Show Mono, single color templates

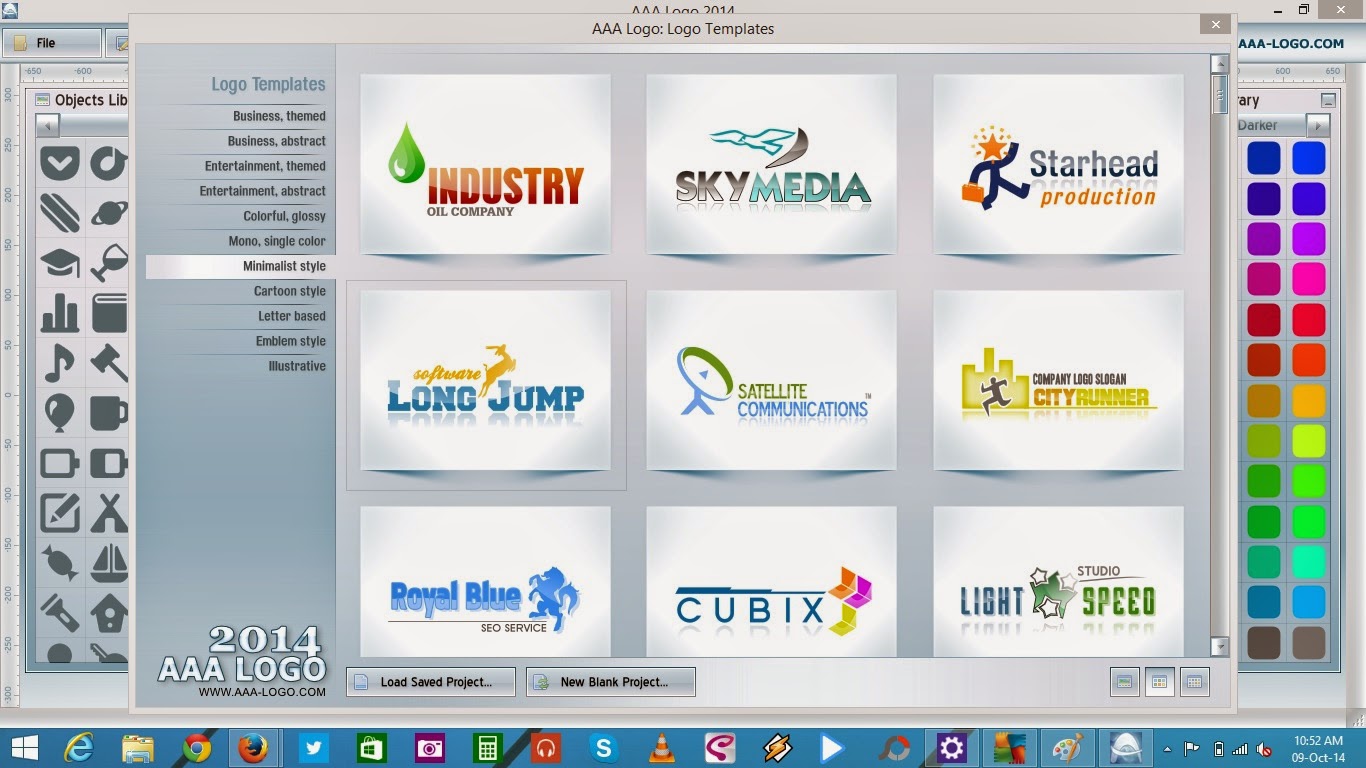coord(277,241)
